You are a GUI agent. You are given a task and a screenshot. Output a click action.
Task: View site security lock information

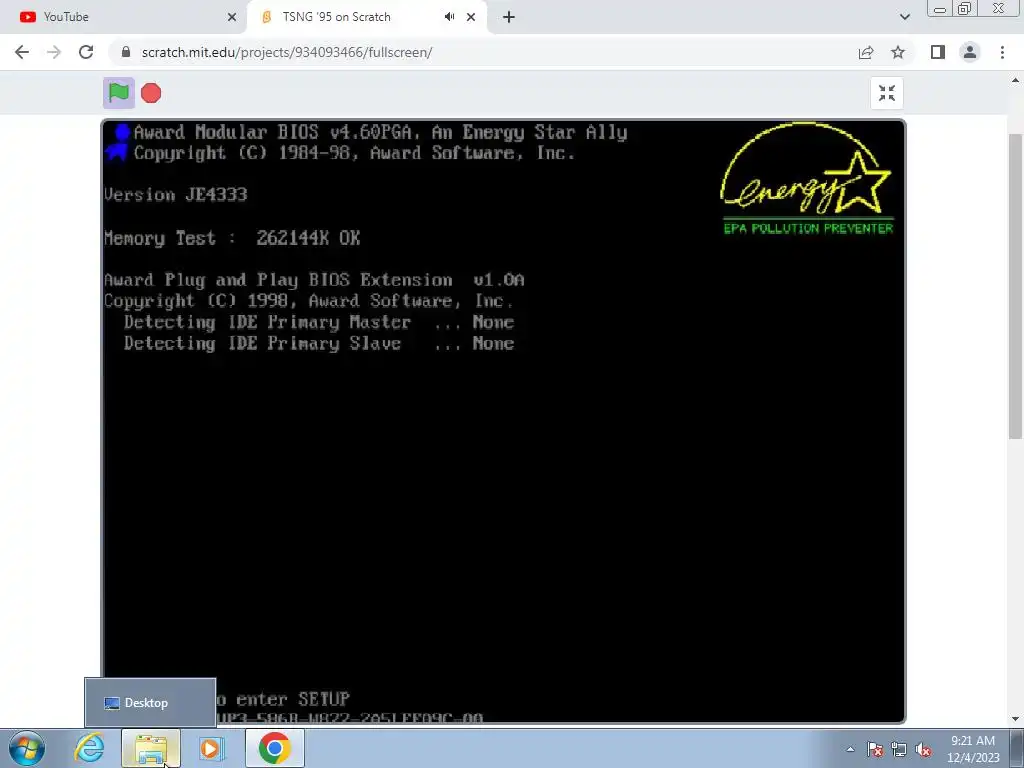[126, 52]
